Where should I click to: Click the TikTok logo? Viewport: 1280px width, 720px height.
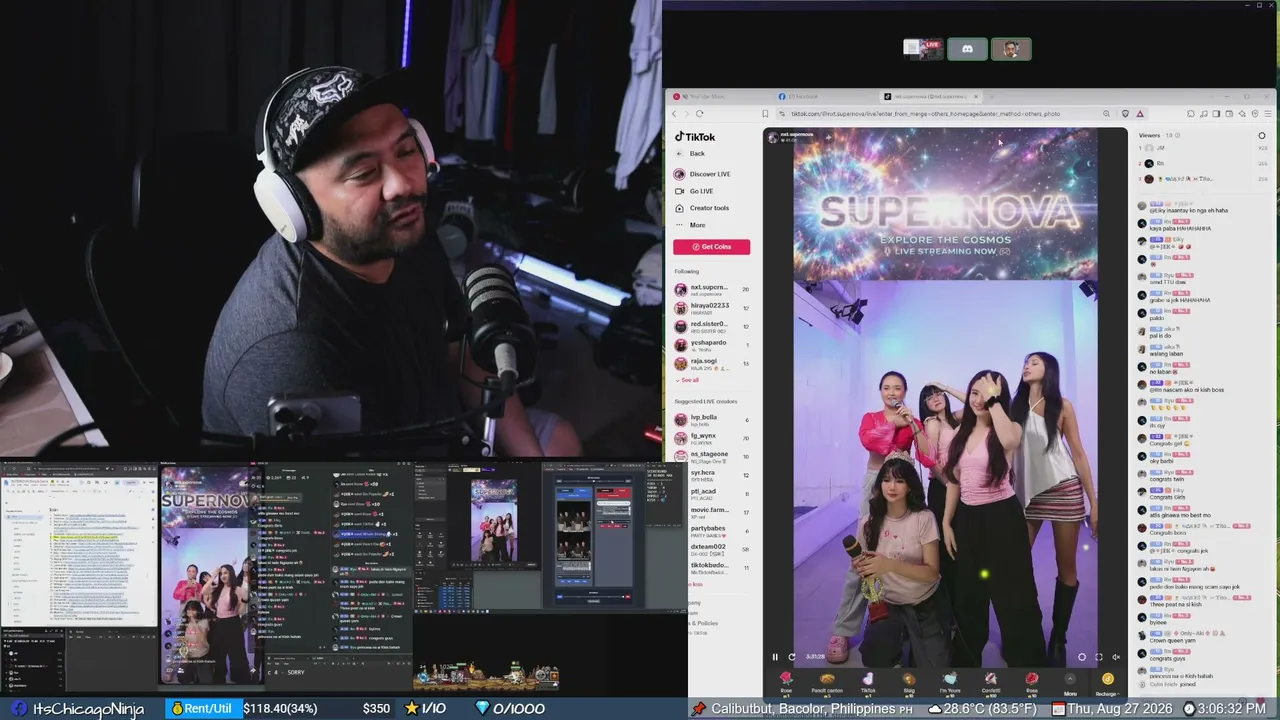coord(694,137)
